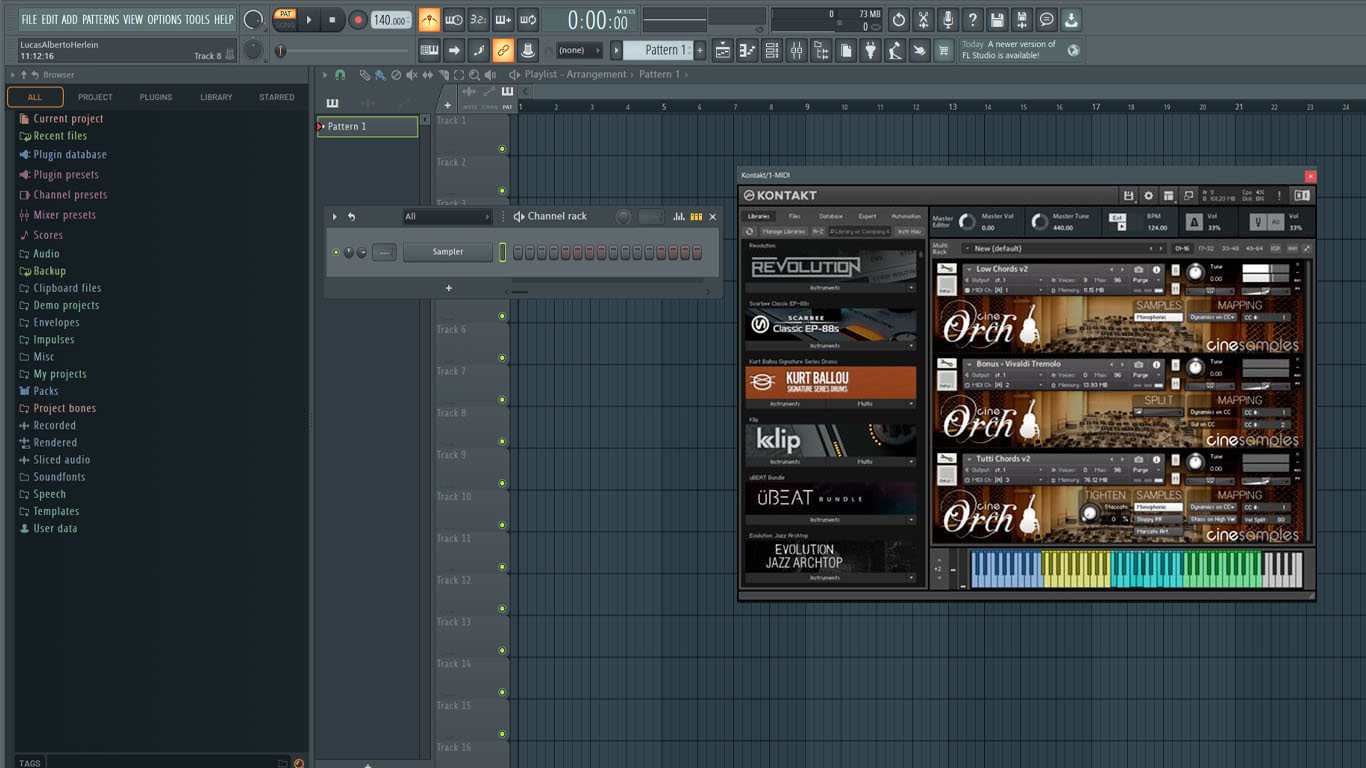
Task: Add a channel with Channel rack plus button
Action: (448, 288)
